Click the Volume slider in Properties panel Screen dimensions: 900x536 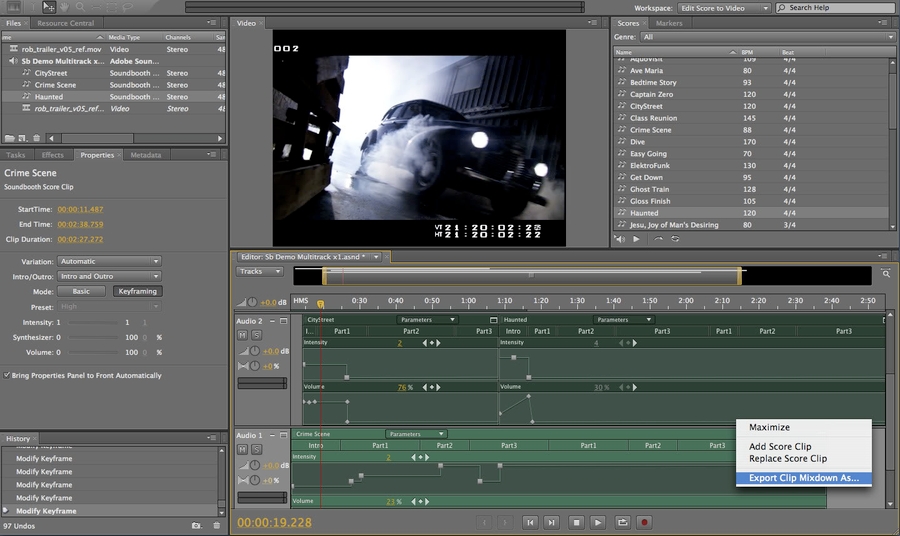tap(92, 352)
